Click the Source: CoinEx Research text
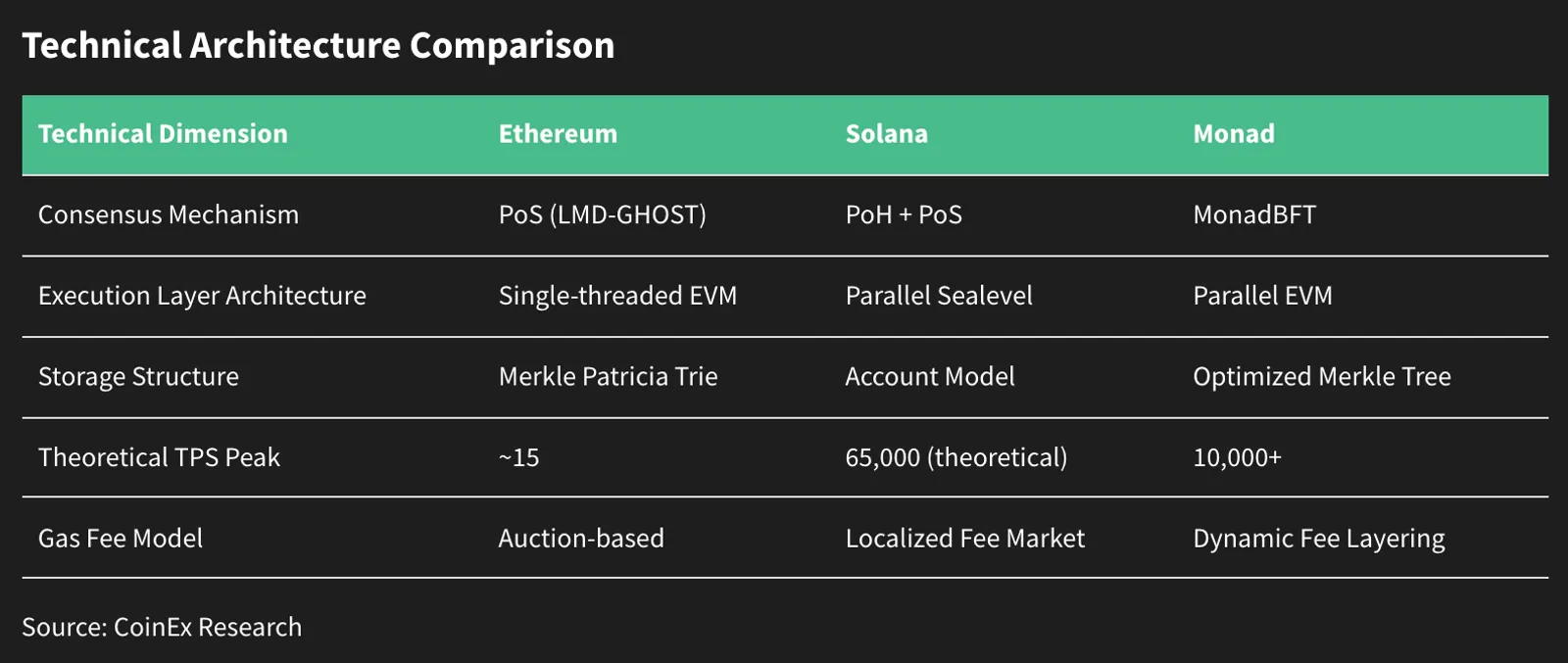Viewport: 1568px width, 663px height. (x=162, y=627)
